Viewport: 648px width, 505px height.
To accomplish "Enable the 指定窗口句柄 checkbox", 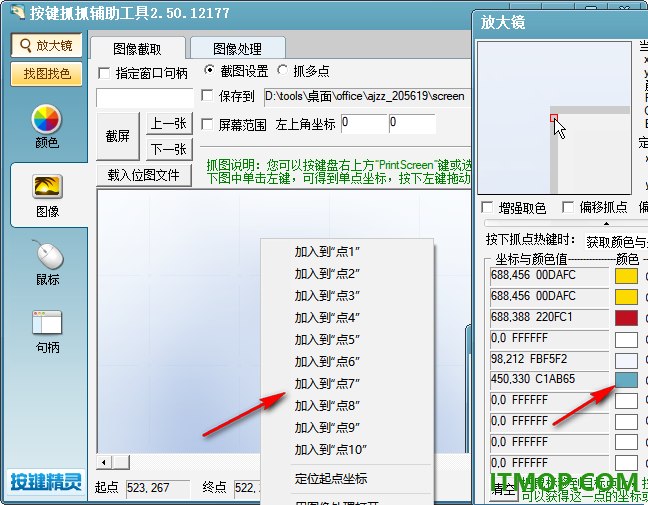I will click(104, 74).
